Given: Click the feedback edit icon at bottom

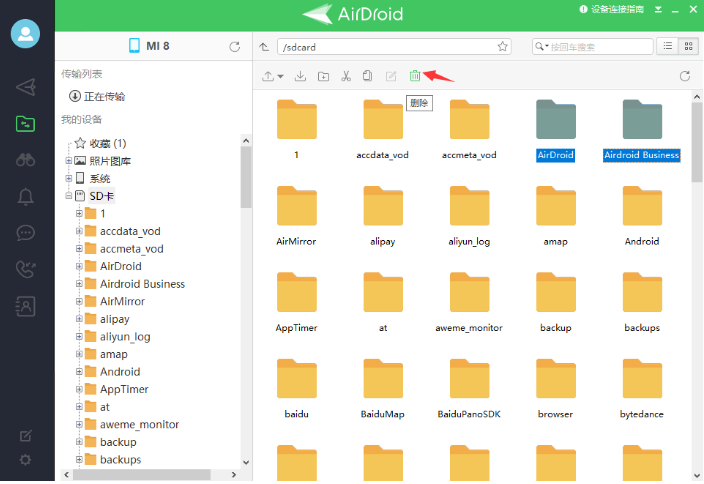Looking at the screenshot, I should 26,436.
